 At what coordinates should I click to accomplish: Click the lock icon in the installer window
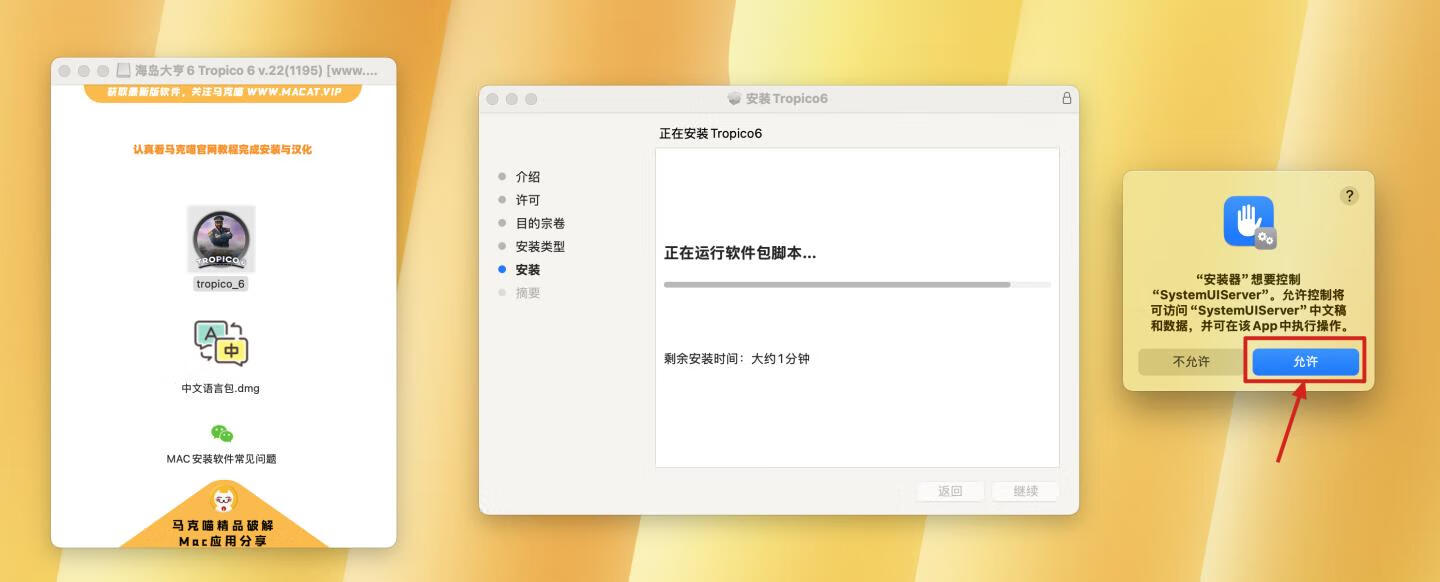point(1065,98)
